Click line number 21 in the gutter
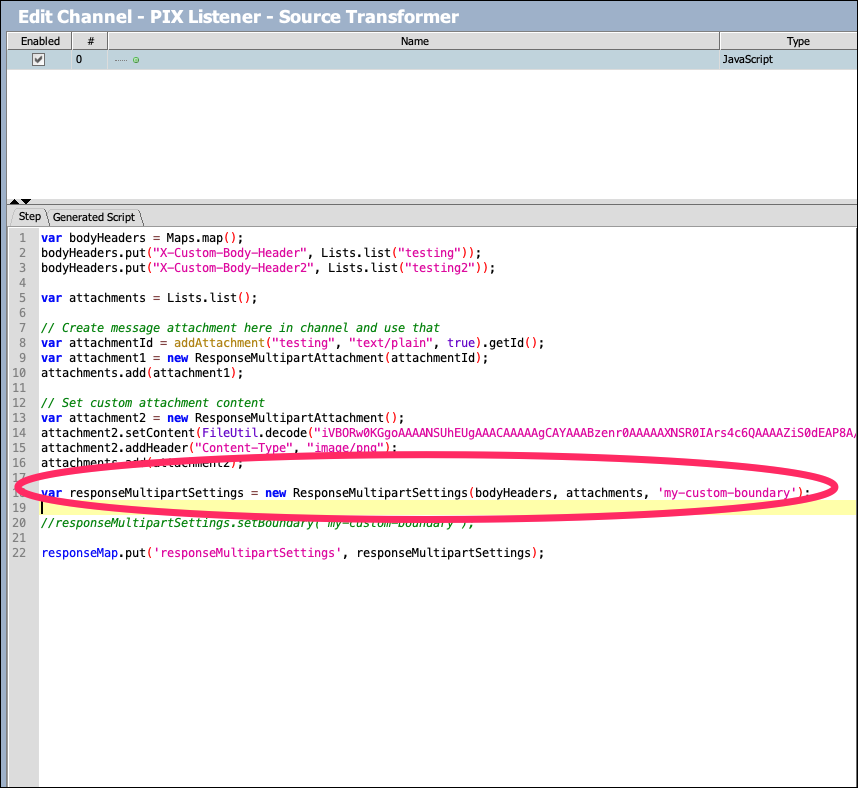This screenshot has height=788, width=858. pos(19,538)
